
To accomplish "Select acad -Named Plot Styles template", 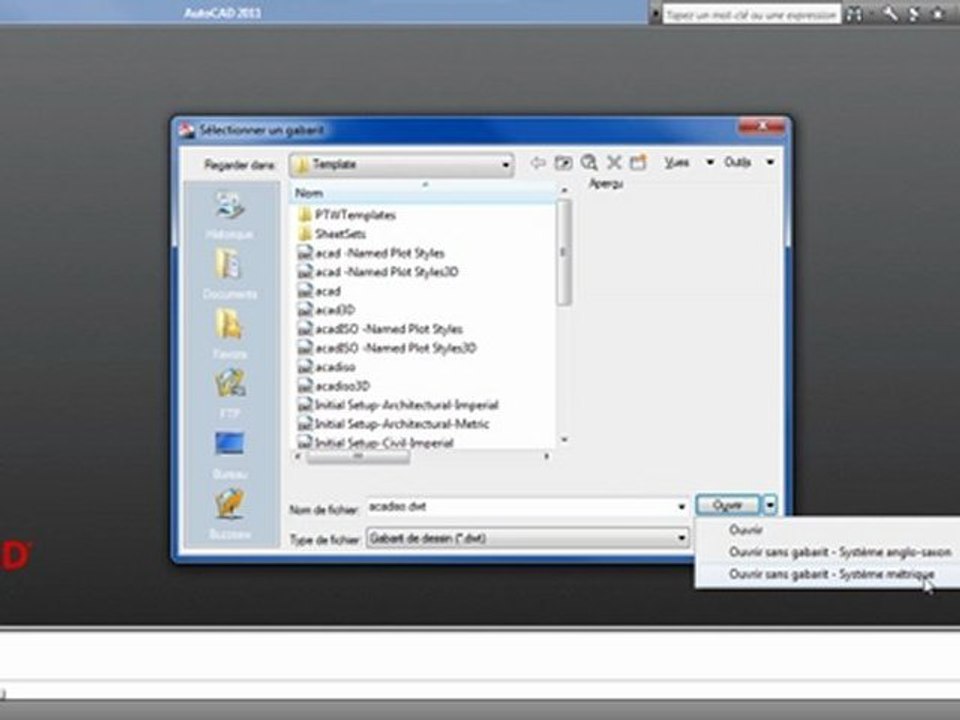I will coord(371,253).
